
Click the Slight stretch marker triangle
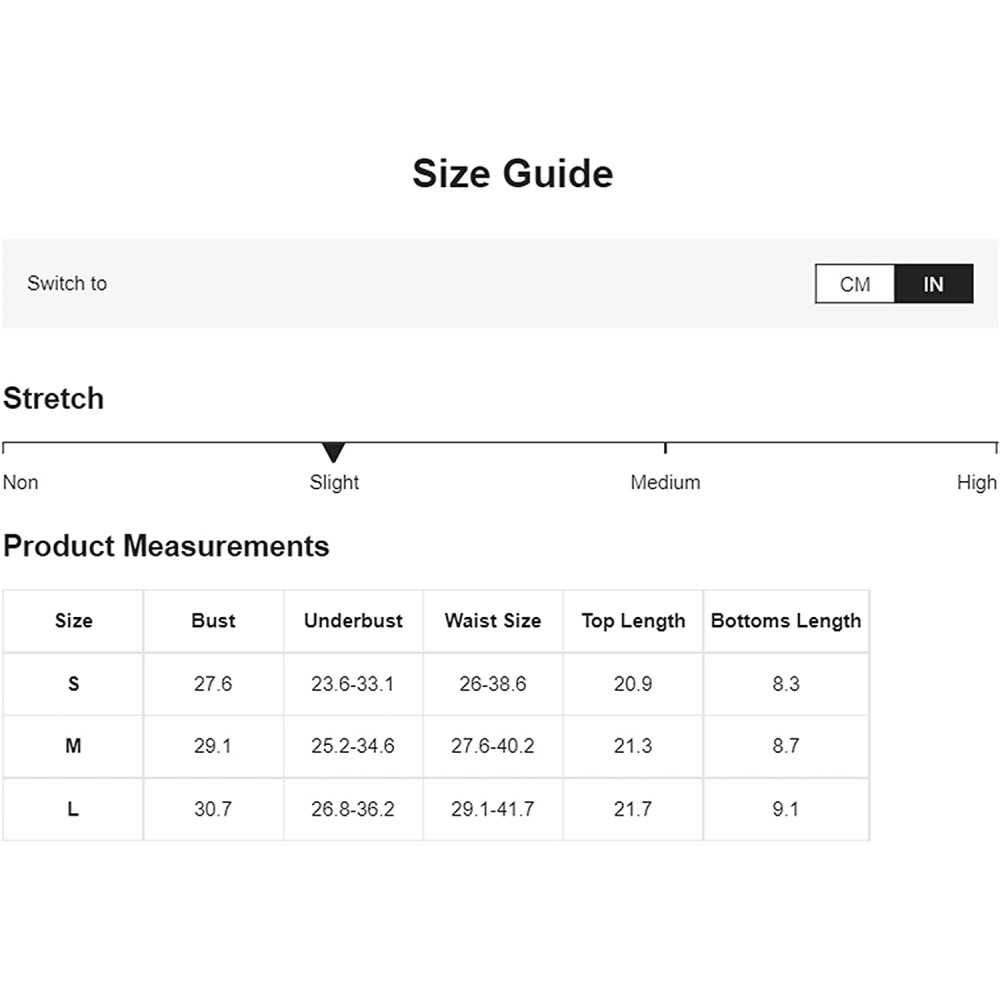coord(334,452)
